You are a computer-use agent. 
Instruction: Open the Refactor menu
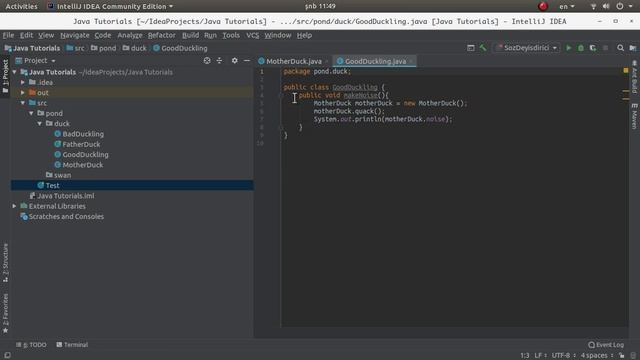coord(162,35)
